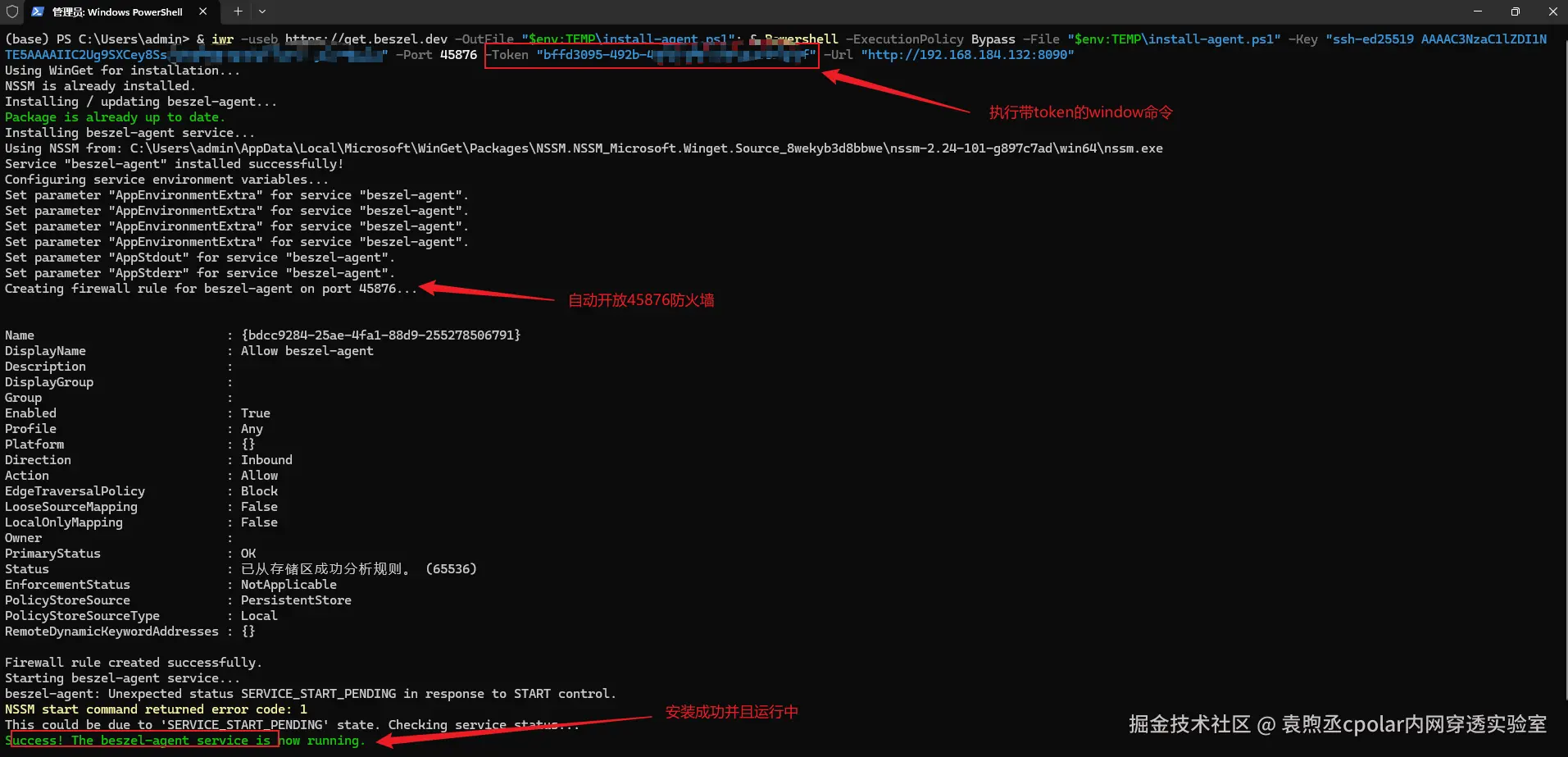Click "Installing / updating beszel-agent..." line
The width and height of the screenshot is (1568, 757).
pyautogui.click(x=141, y=102)
